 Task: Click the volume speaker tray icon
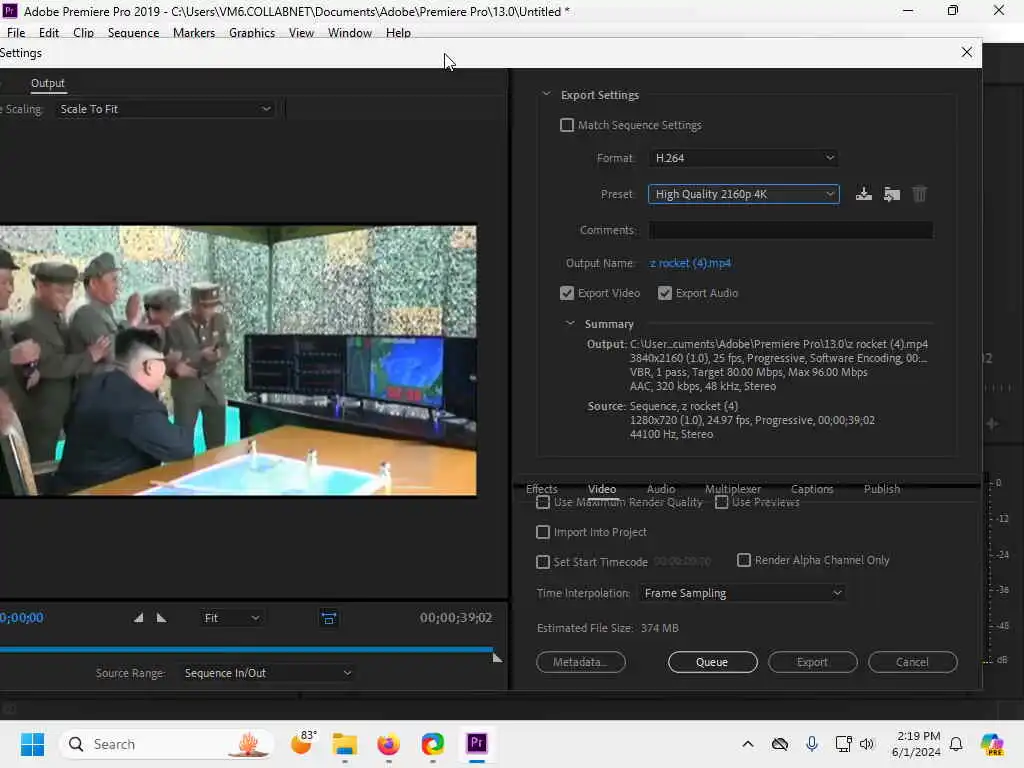(x=867, y=744)
